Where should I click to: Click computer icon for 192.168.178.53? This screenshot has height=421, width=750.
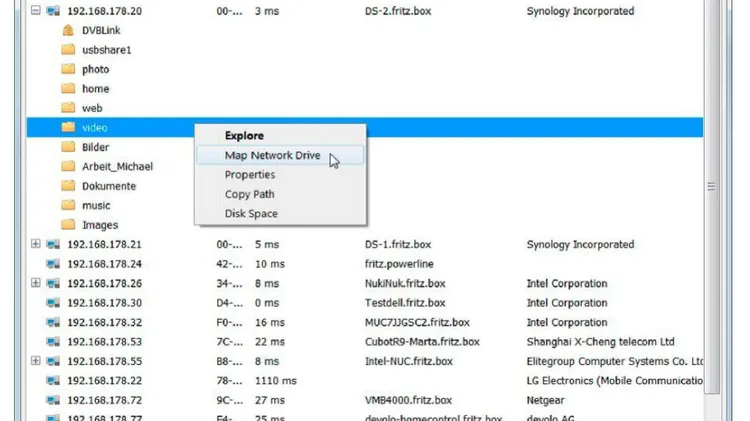click(x=53, y=342)
